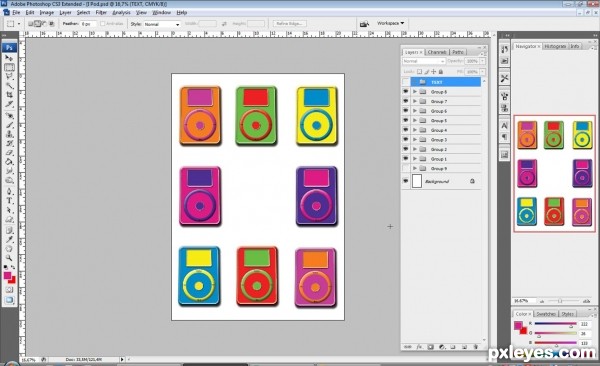This screenshot has height=366, width=600.
Task: Select the Eraser tool
Action: pos(9,152)
